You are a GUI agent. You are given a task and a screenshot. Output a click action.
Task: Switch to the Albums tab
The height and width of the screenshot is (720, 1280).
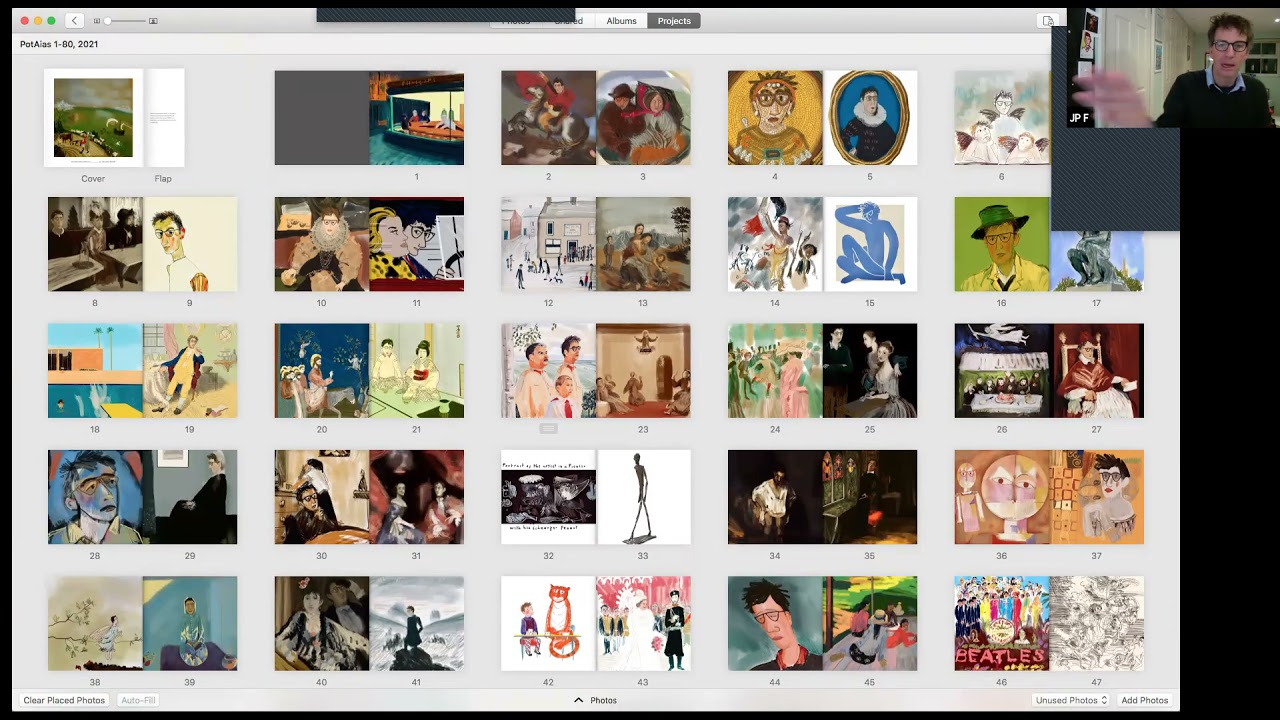click(621, 21)
